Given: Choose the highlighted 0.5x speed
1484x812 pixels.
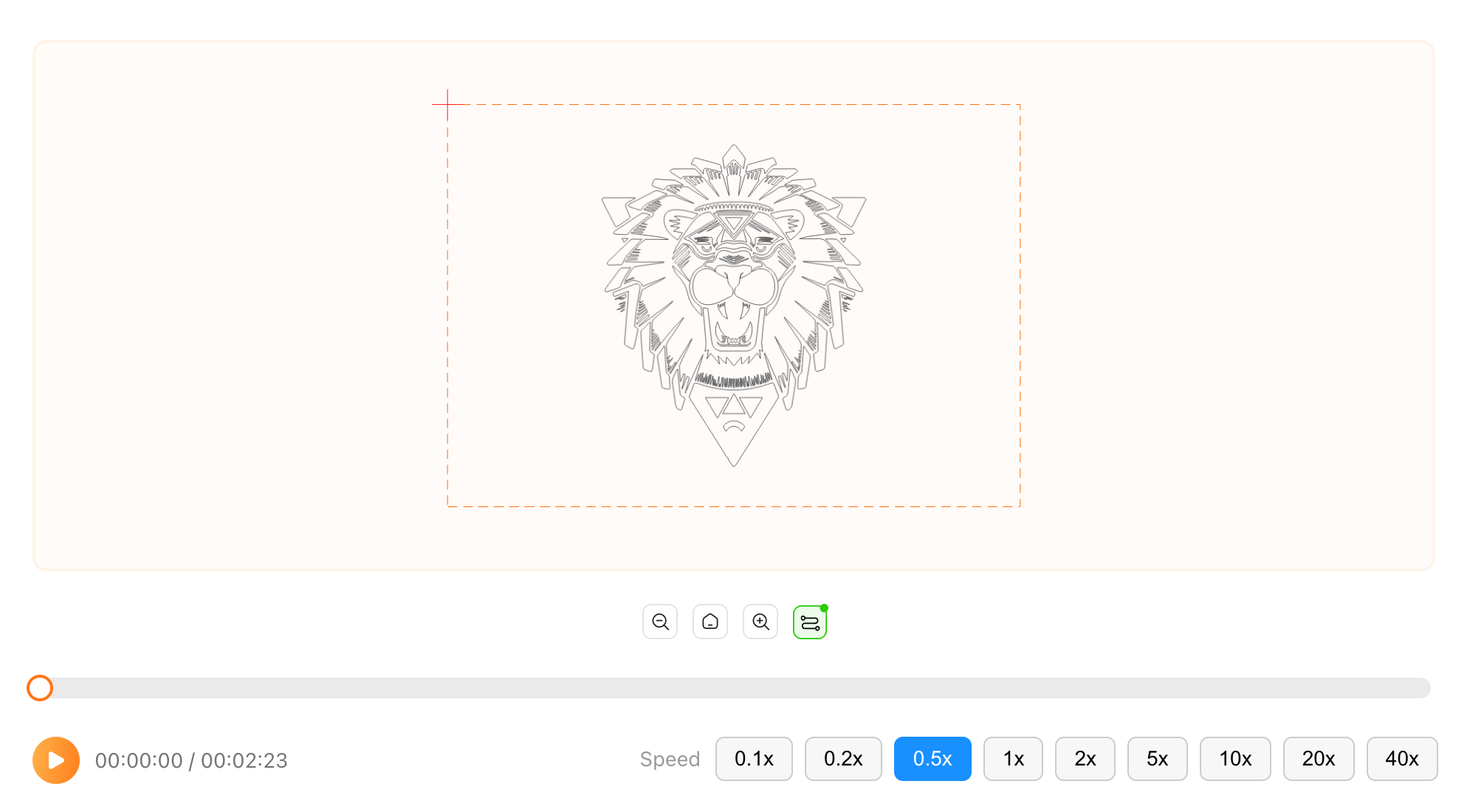Looking at the screenshot, I should click(x=932, y=759).
